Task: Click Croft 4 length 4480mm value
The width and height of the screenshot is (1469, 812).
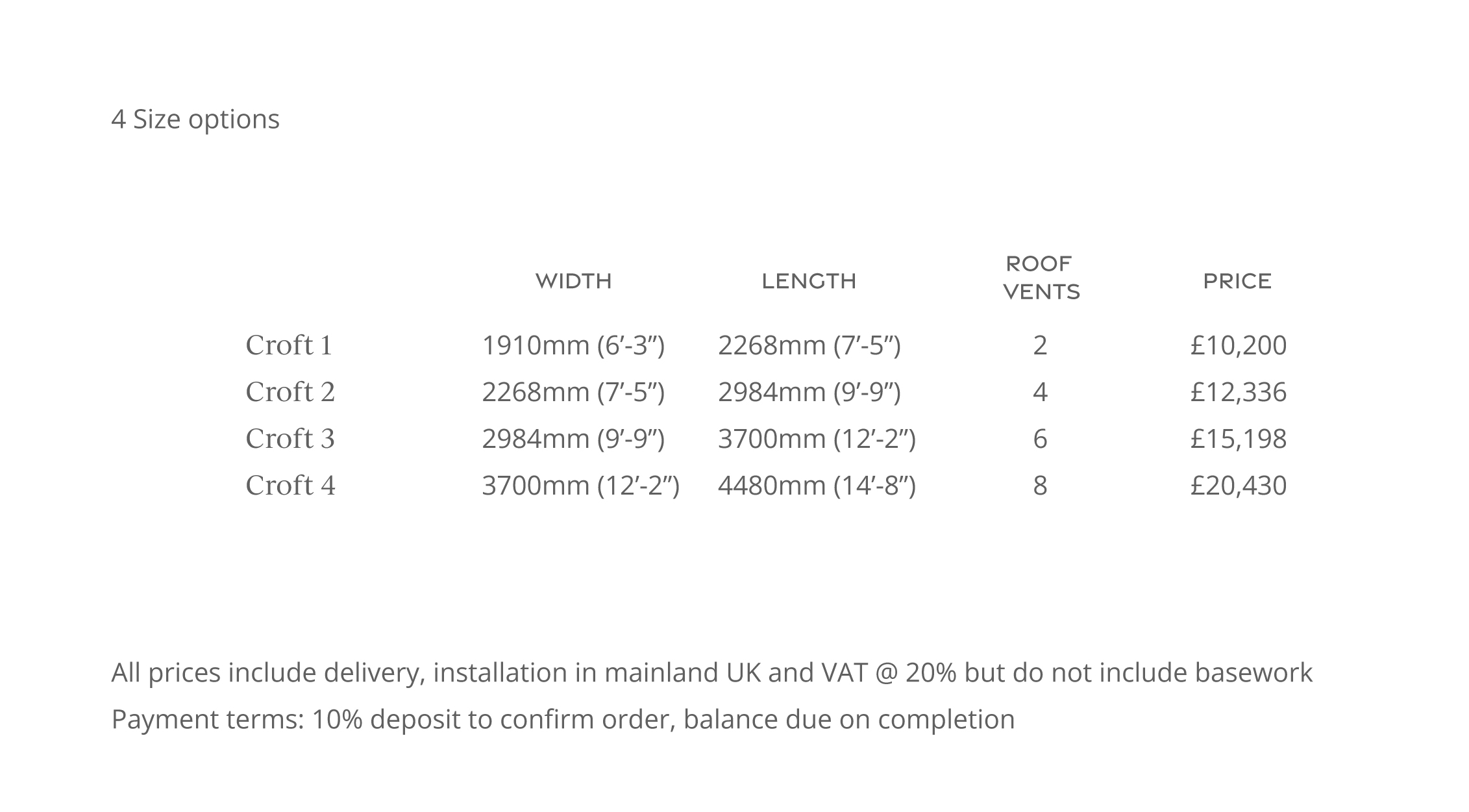Action: tap(817, 486)
